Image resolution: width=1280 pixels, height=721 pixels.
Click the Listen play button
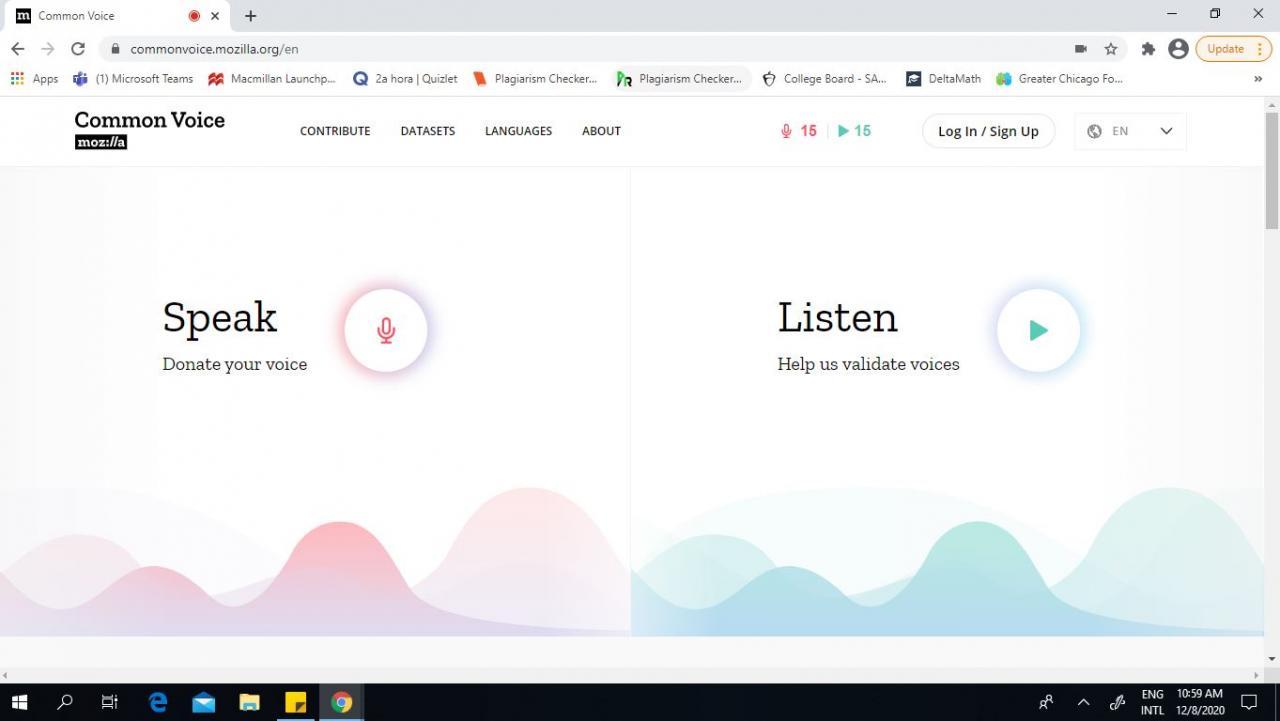click(x=1038, y=330)
